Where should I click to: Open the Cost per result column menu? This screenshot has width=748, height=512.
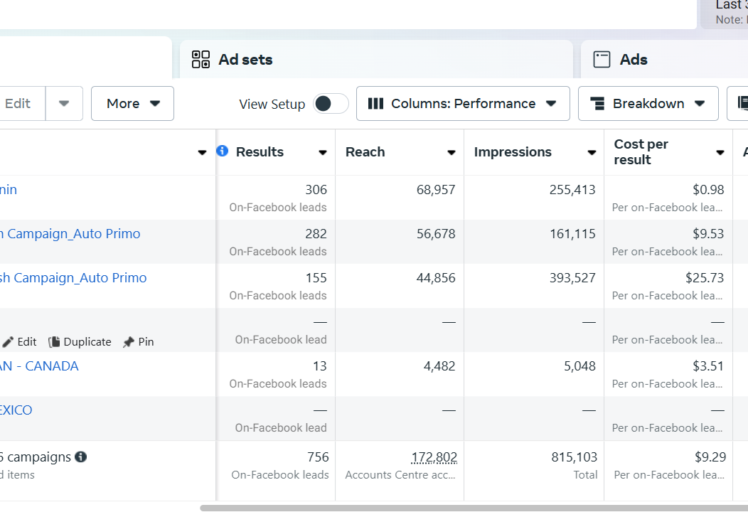click(720, 153)
